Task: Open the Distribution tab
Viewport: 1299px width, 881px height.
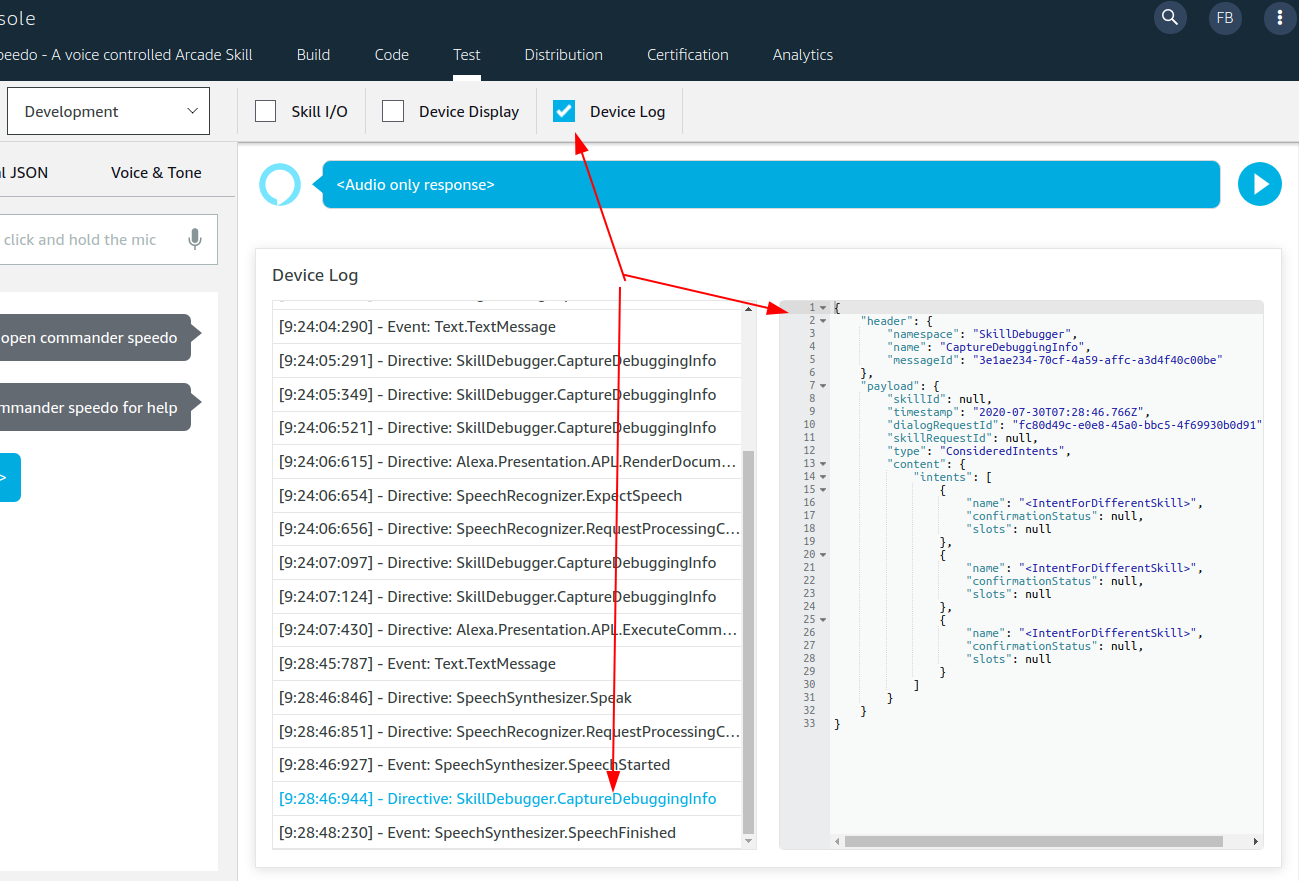Action: pyautogui.click(x=563, y=55)
